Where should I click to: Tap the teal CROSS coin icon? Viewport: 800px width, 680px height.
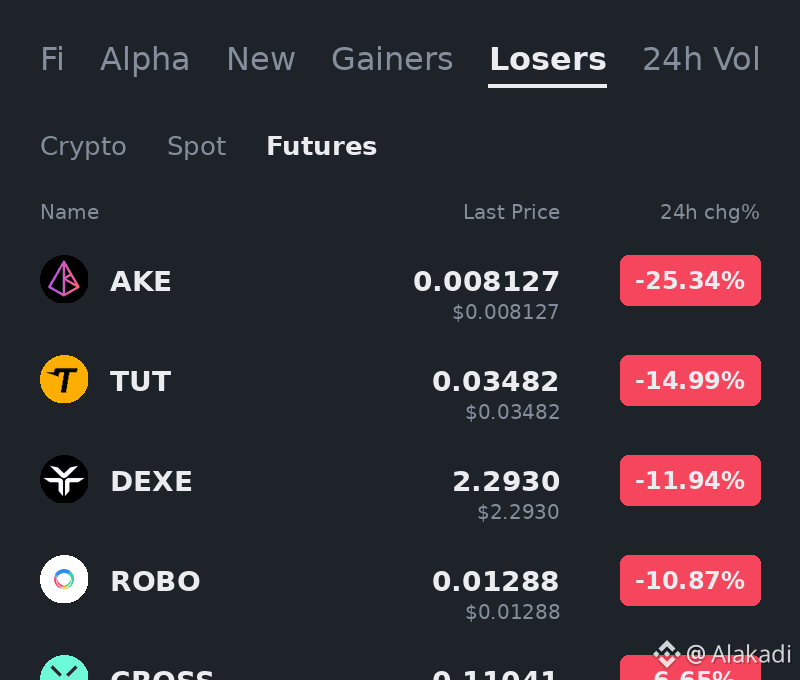coord(64,667)
